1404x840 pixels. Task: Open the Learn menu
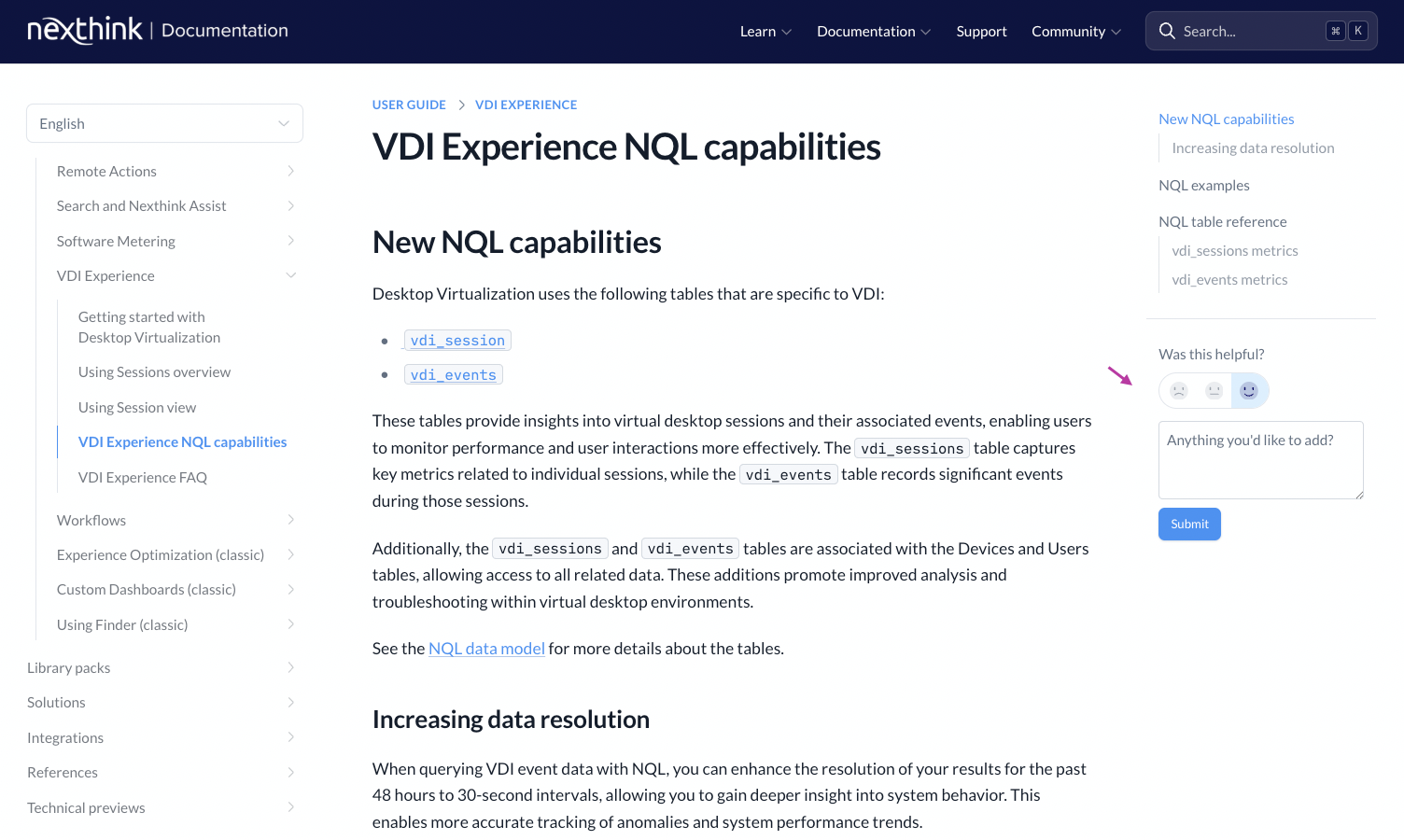point(765,32)
